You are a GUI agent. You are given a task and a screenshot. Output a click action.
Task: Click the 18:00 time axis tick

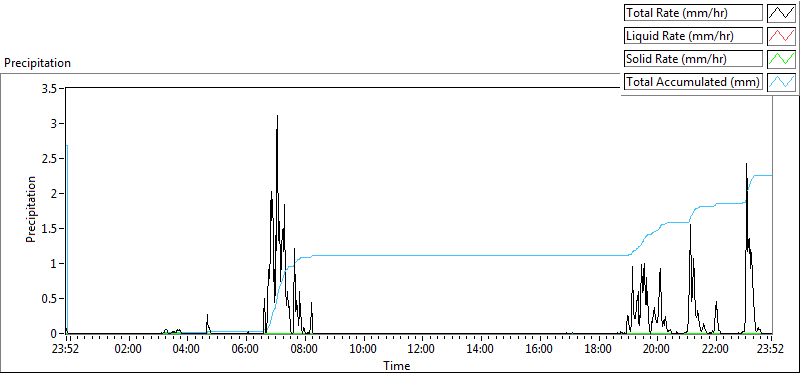[597, 350]
